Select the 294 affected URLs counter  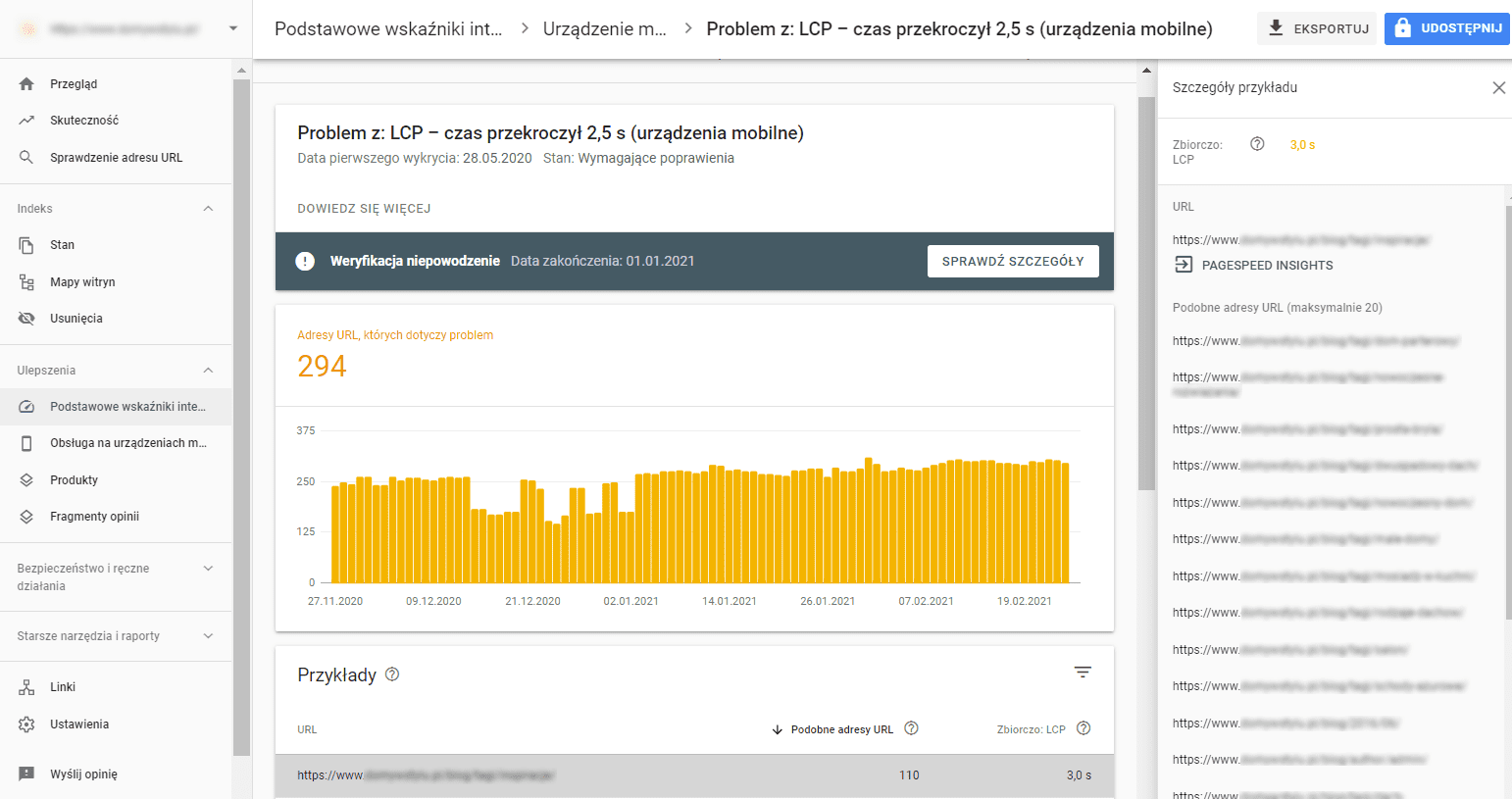322,367
